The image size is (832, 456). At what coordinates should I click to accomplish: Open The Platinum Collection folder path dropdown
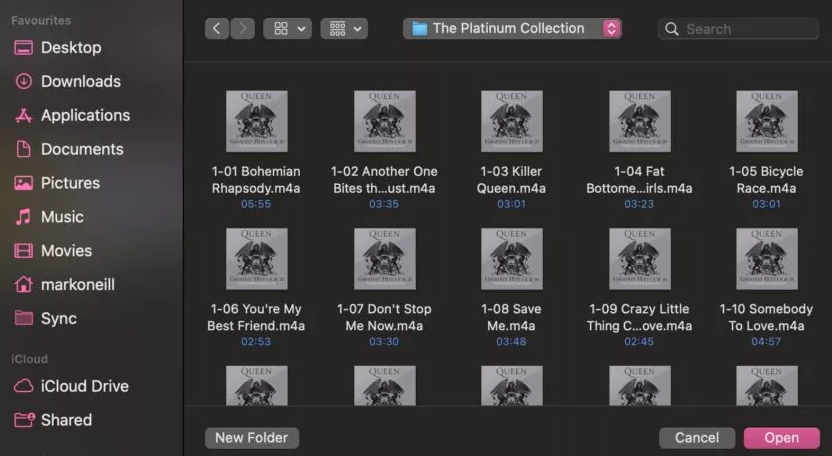[x=512, y=29]
